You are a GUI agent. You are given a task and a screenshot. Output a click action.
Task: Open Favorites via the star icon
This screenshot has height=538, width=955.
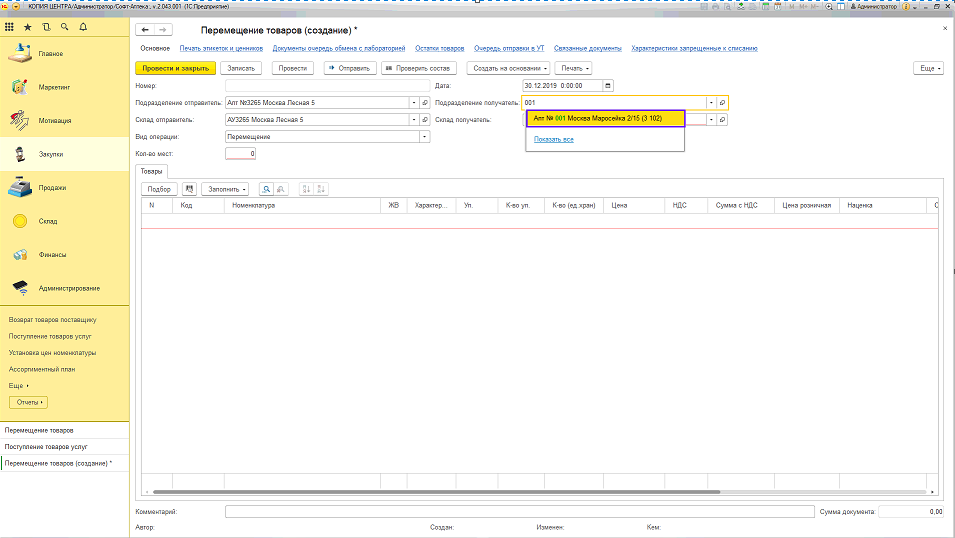[x=28, y=26]
